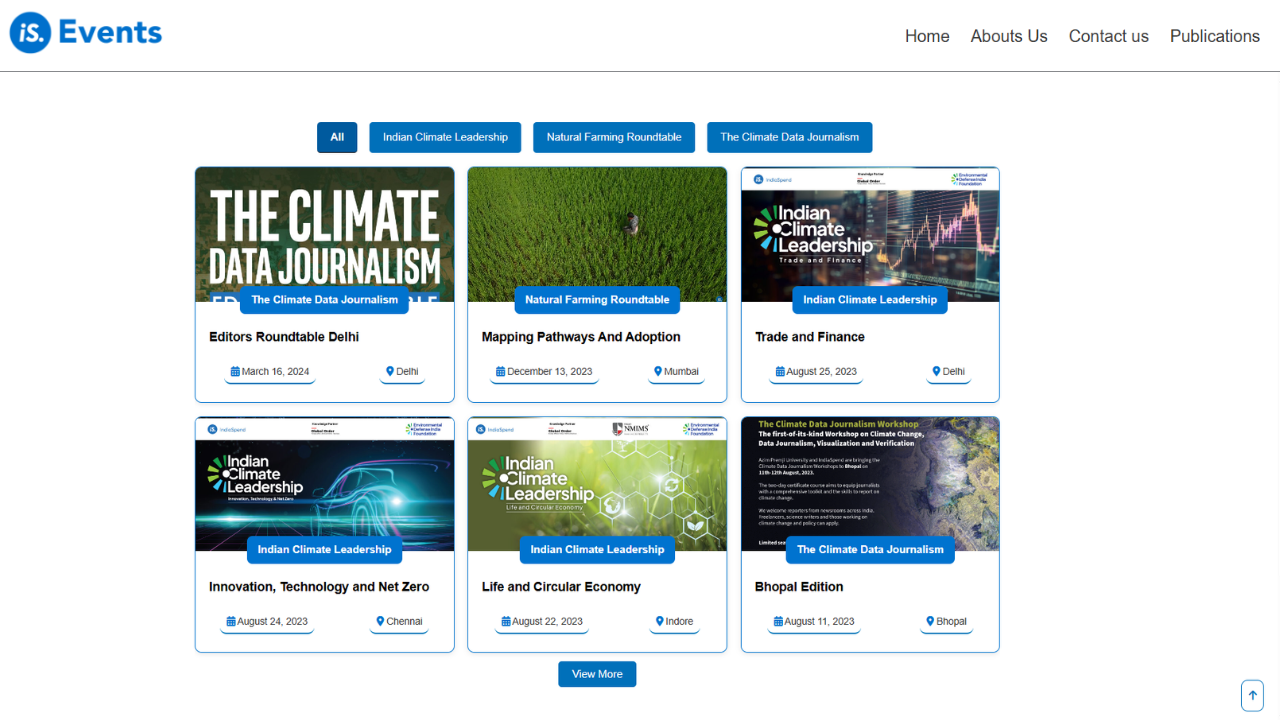Click the IndiaSpend Events logo
This screenshot has height=720, width=1280.
86,33
